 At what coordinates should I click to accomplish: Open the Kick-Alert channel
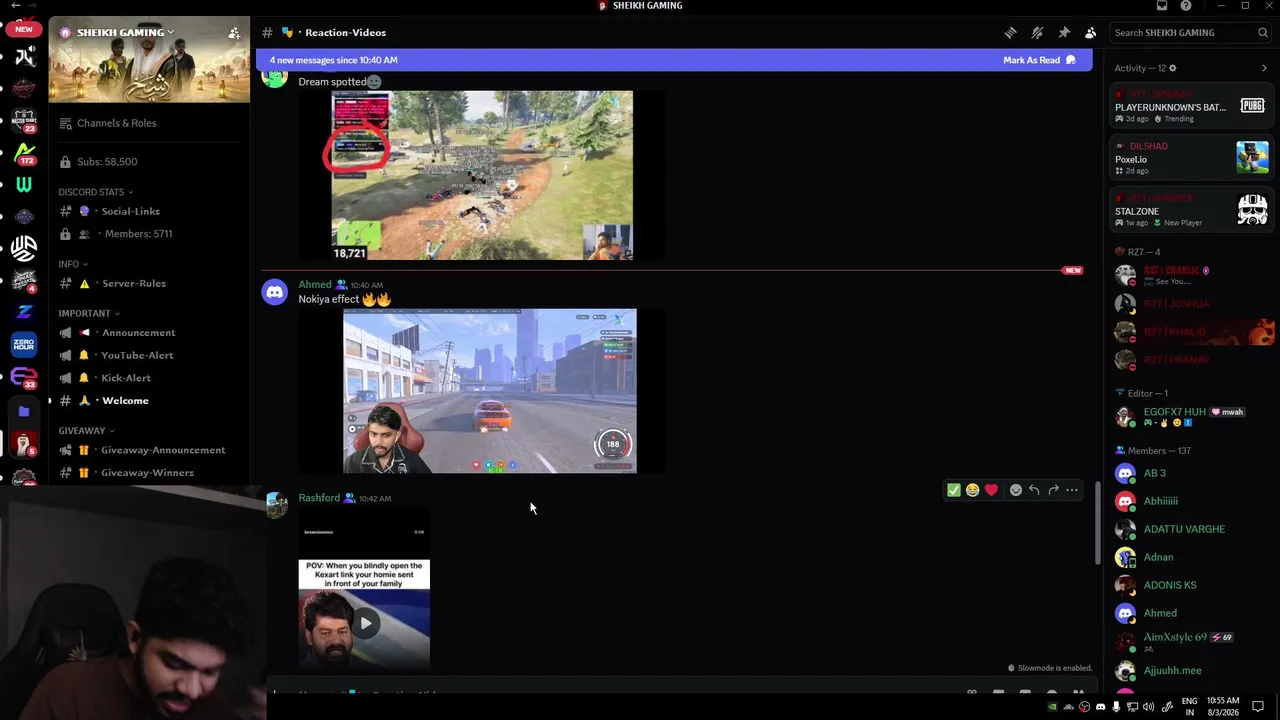click(x=149, y=378)
